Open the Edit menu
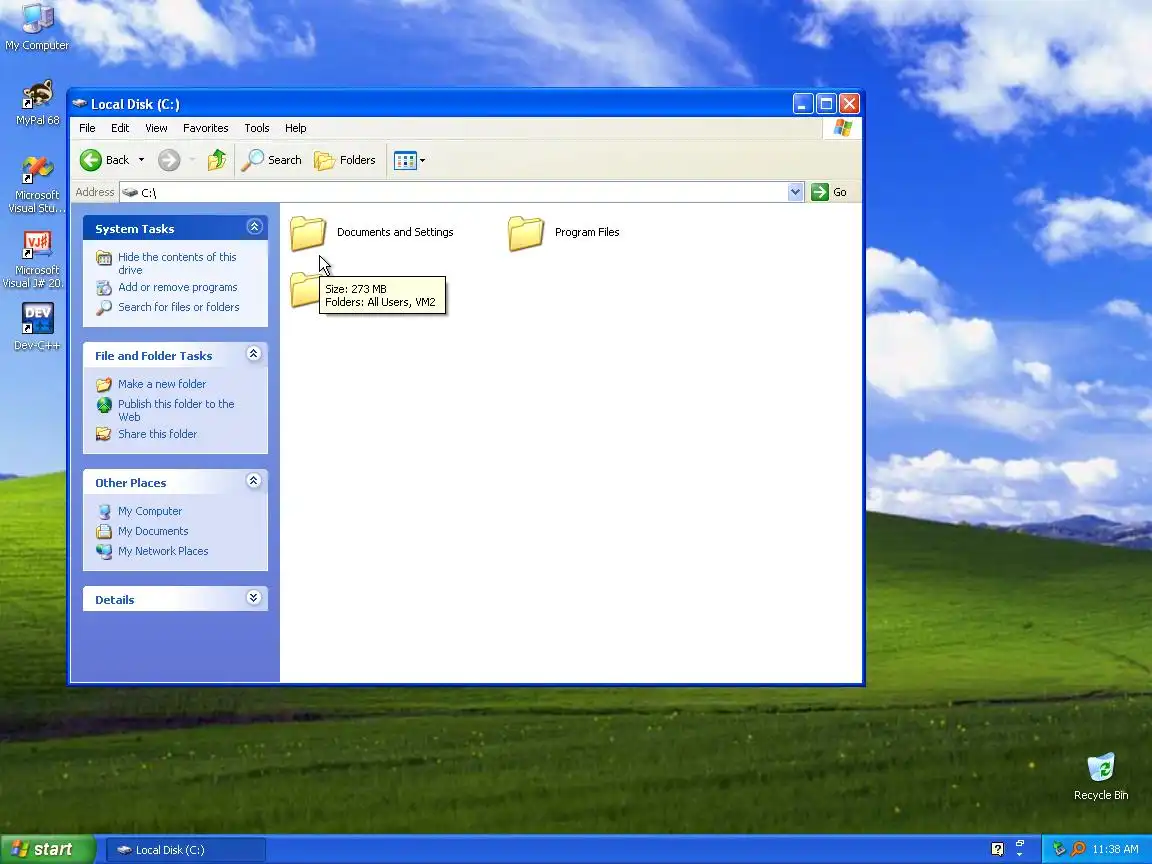 (x=120, y=128)
